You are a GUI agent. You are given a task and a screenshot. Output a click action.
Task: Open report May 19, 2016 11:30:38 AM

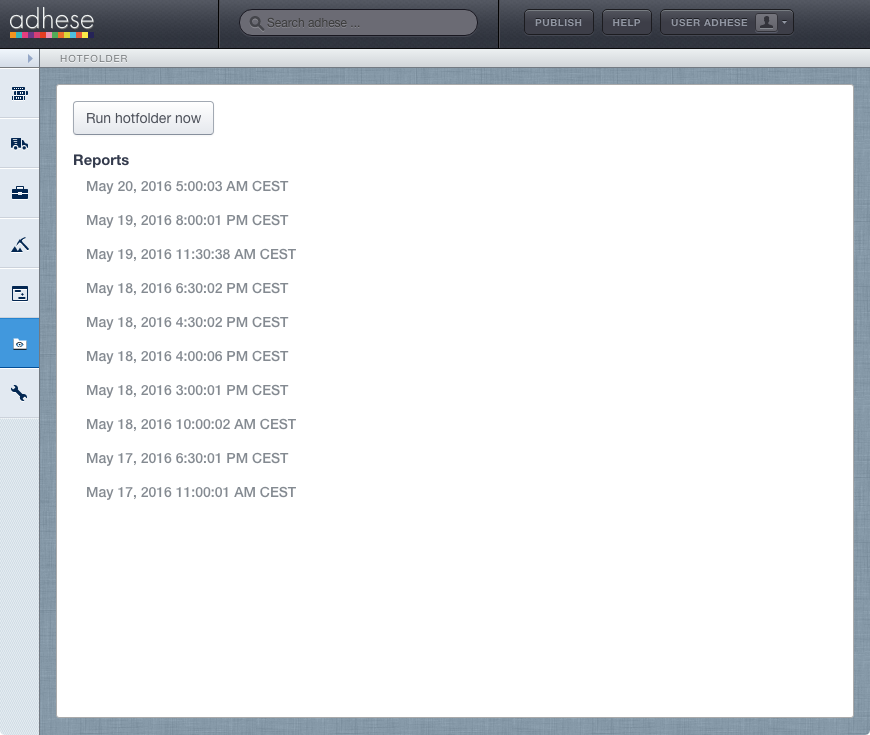pos(191,254)
